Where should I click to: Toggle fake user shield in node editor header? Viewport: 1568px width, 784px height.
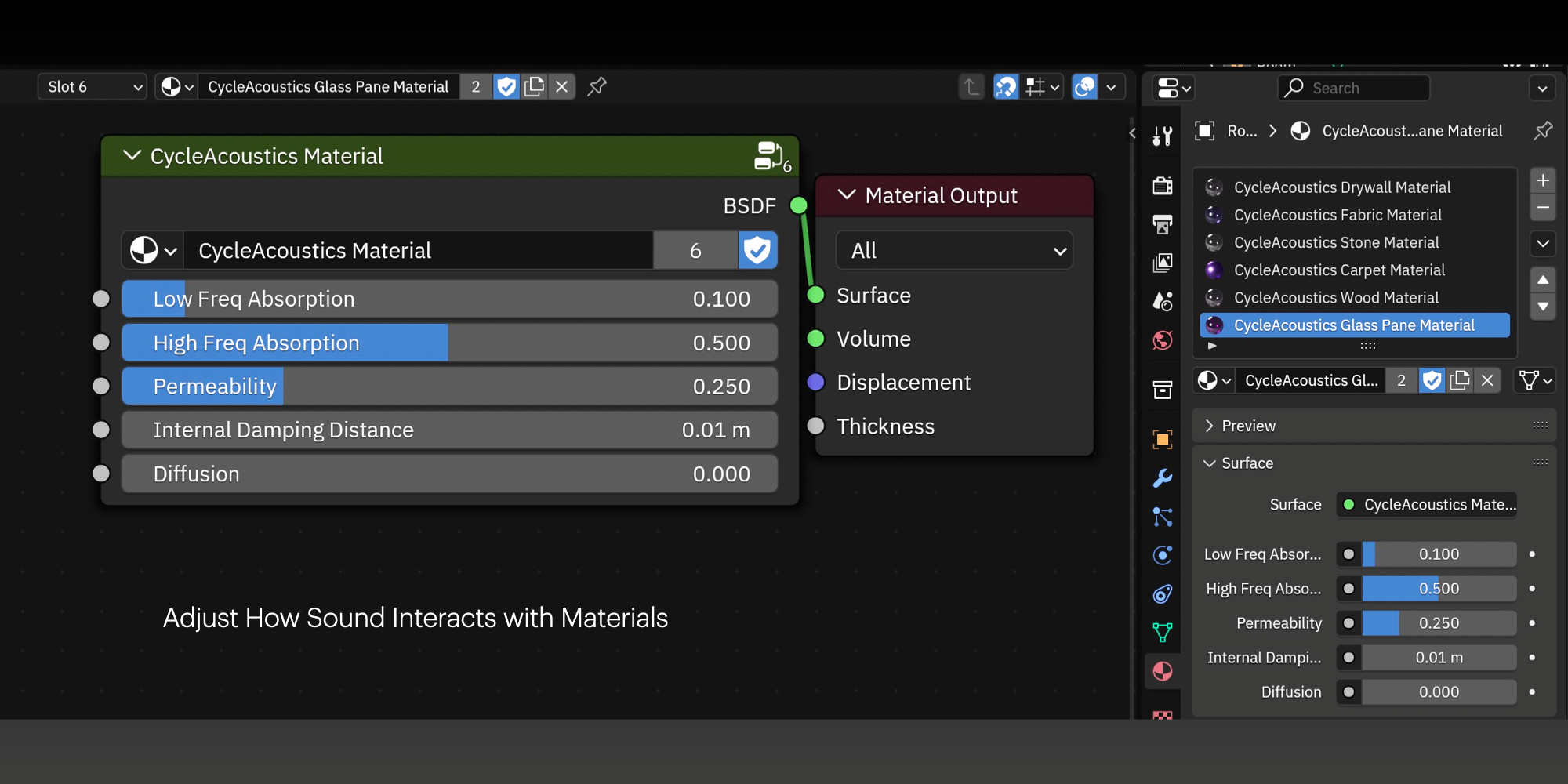tap(506, 86)
